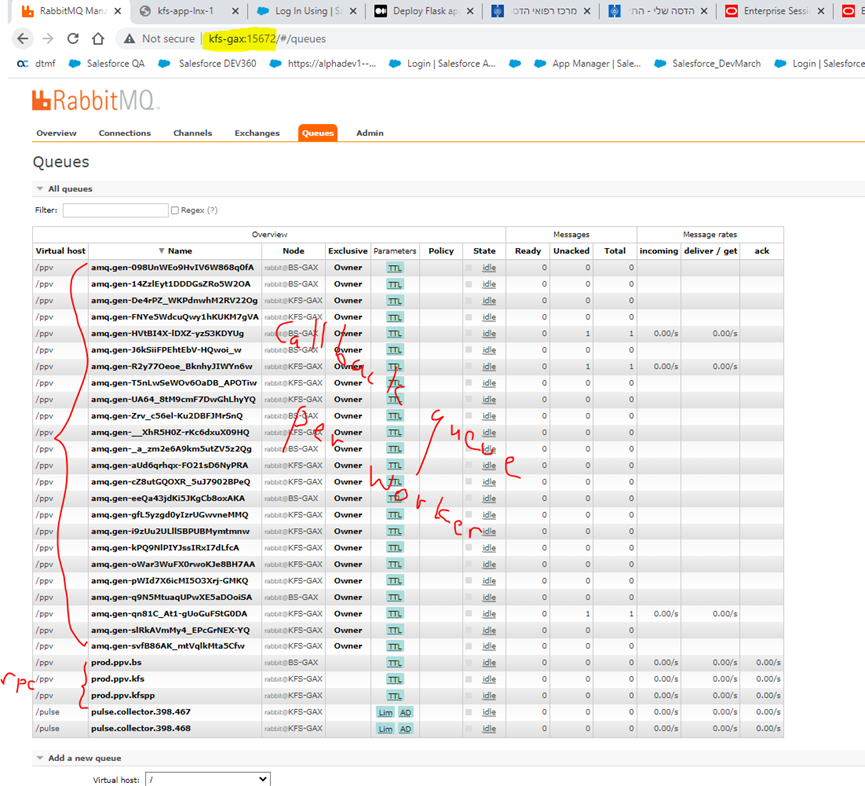Click AD tag on pulse.collector.398.468 row
Viewport: 865px width, 786px height.
click(405, 729)
